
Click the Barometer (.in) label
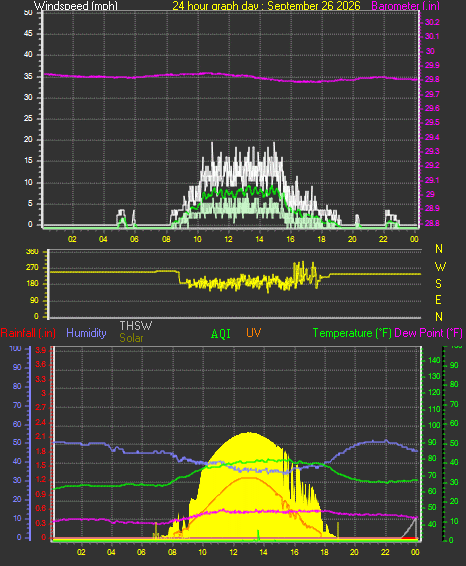tap(405, 6)
